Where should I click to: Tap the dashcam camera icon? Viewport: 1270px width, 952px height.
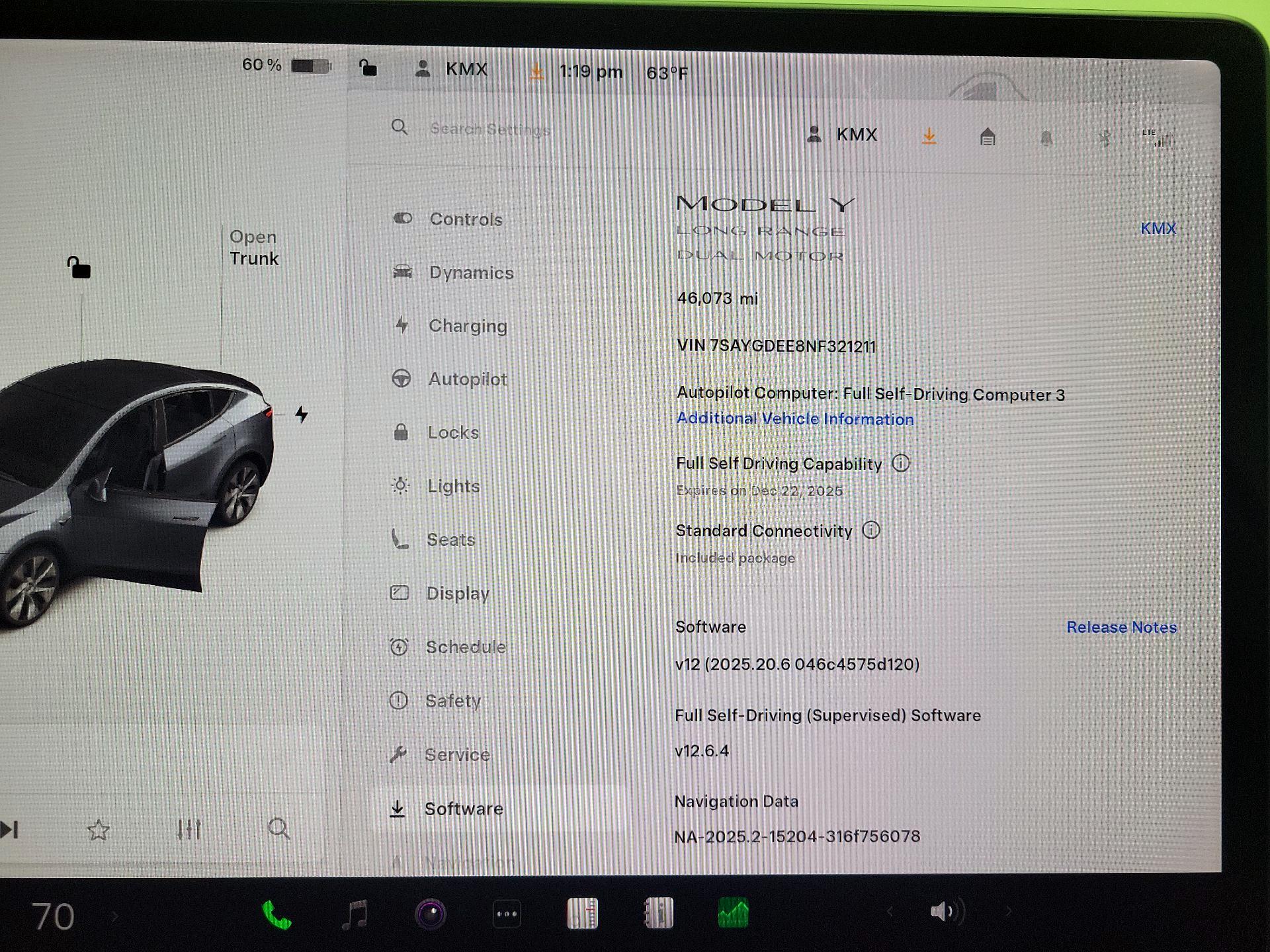(432, 912)
